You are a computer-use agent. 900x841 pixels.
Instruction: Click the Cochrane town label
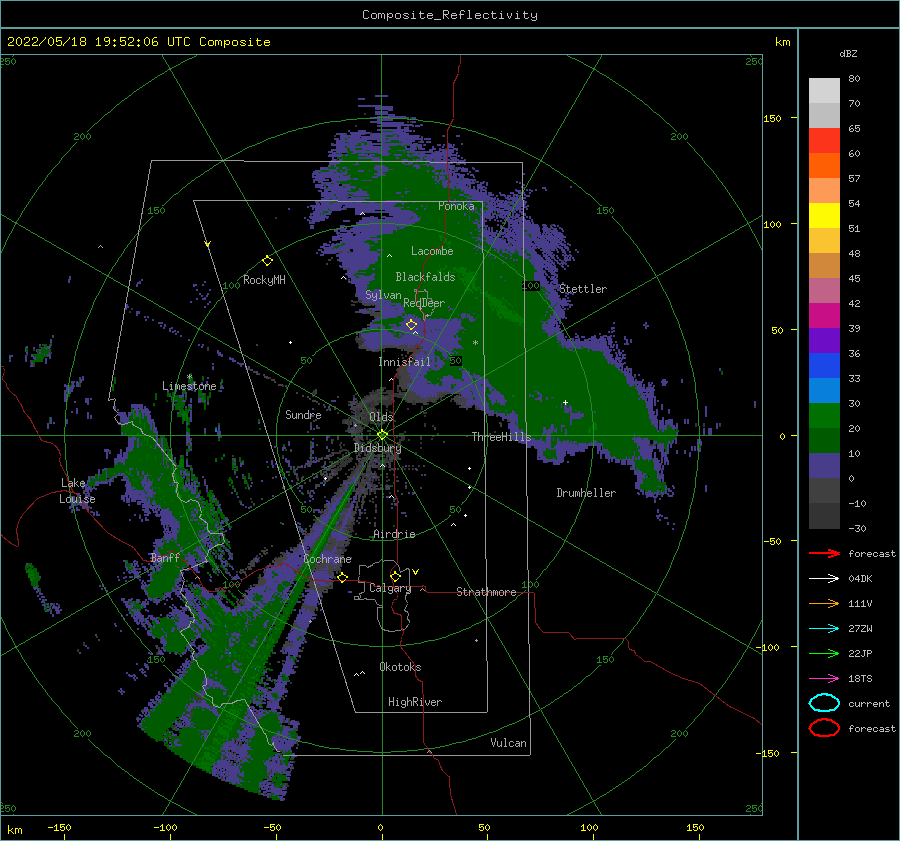pos(327,559)
